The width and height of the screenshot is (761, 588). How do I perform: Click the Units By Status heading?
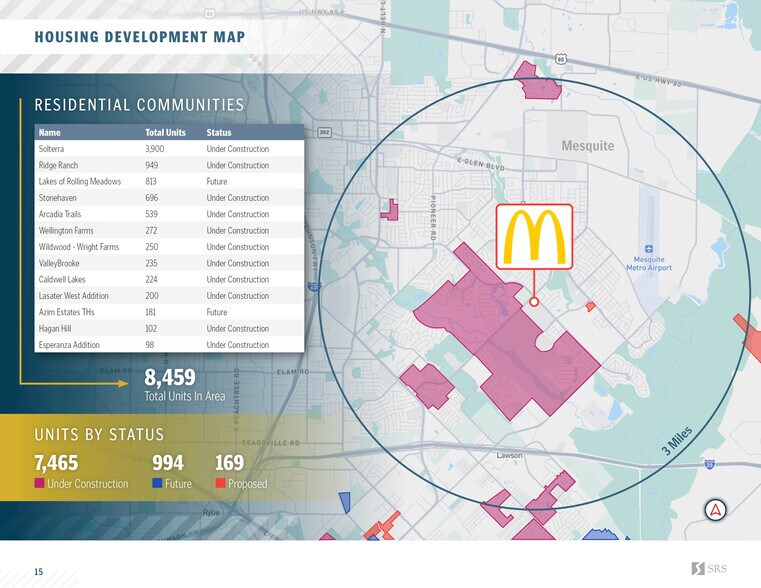[x=99, y=434]
